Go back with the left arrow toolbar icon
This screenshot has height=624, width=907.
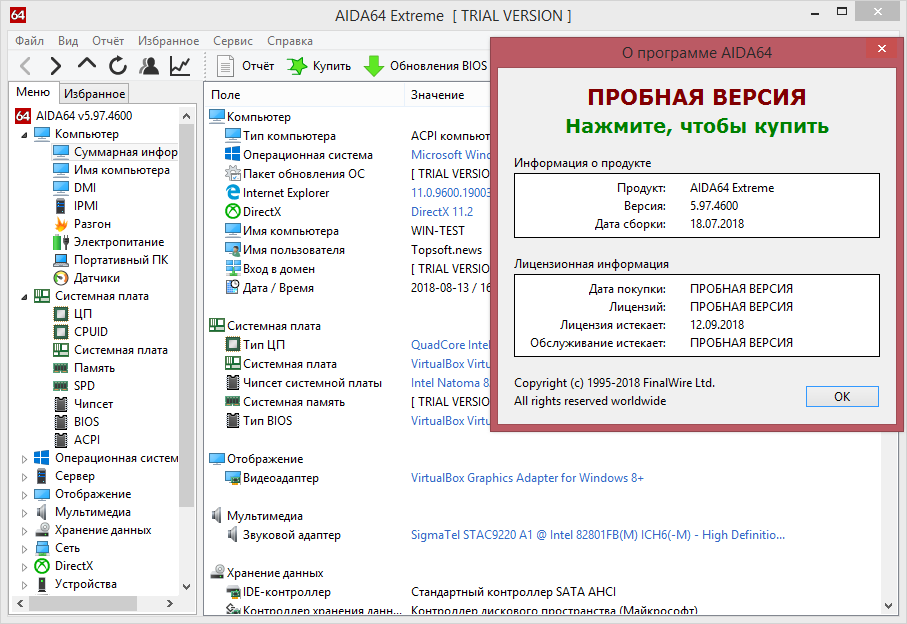pyautogui.click(x=25, y=66)
